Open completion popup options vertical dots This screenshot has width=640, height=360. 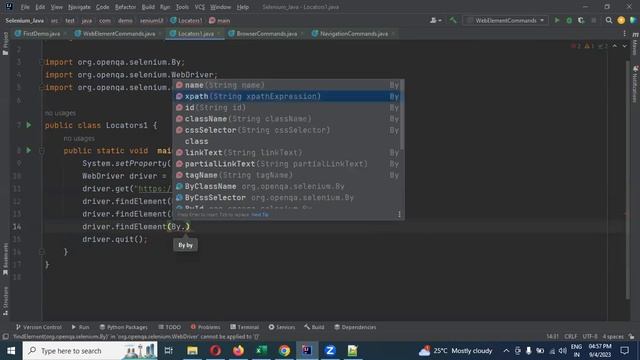click(x=399, y=214)
